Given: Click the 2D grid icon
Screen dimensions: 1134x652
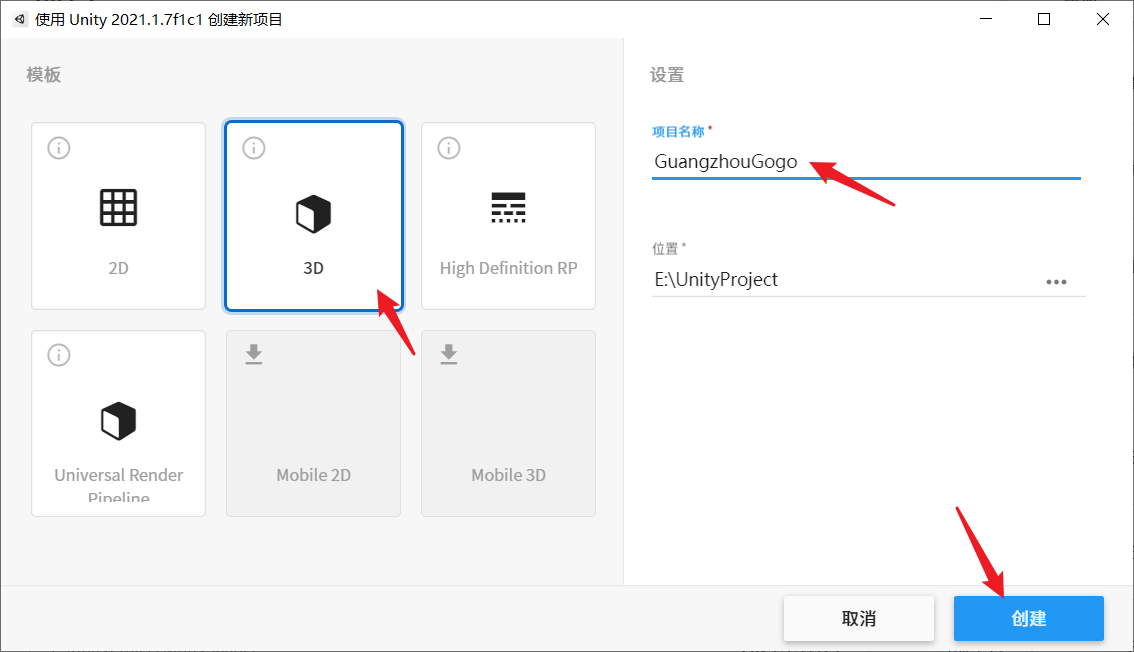Looking at the screenshot, I should coord(119,208).
